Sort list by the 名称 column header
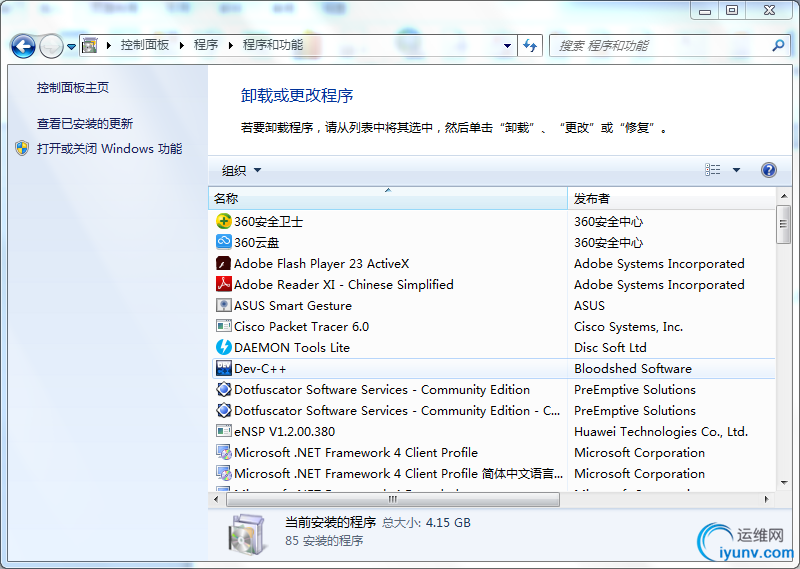This screenshot has height=569, width=800. pos(388,198)
